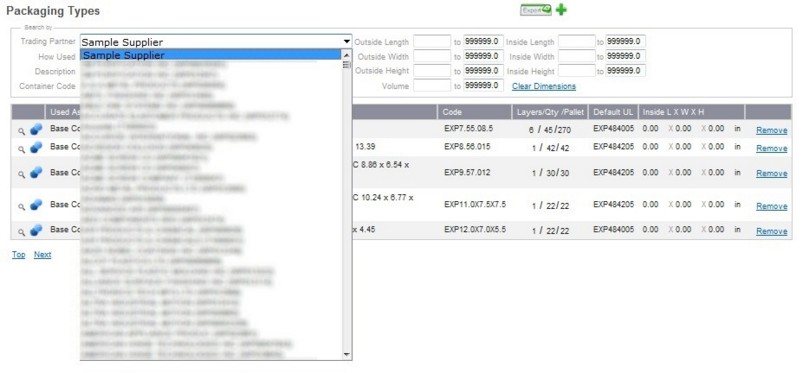Viewport: 803px width, 373px height.
Task: Click code cell EXP8.56.015
Action: (x=467, y=147)
